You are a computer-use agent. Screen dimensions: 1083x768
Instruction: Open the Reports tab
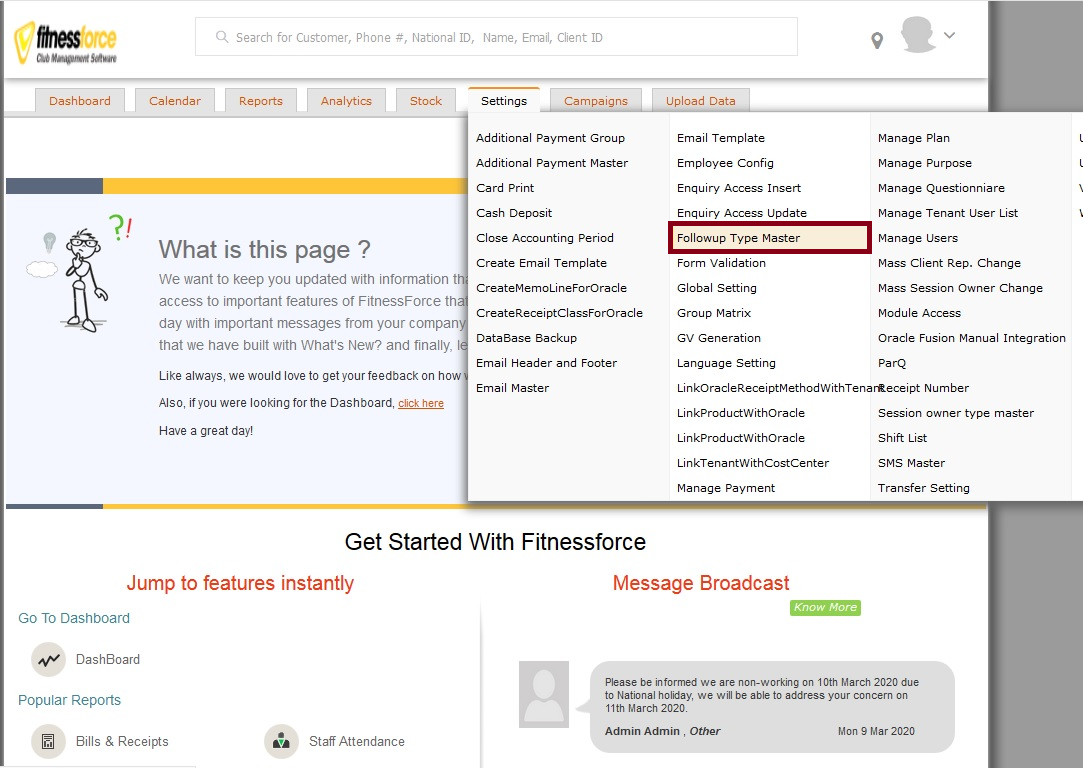260,101
